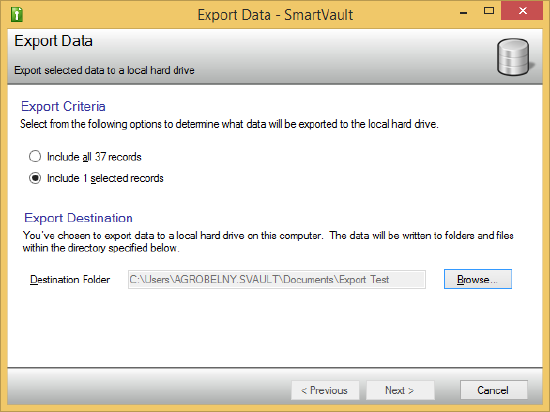
Task: Click the large 'Export Data' header title
Action: click(53, 41)
